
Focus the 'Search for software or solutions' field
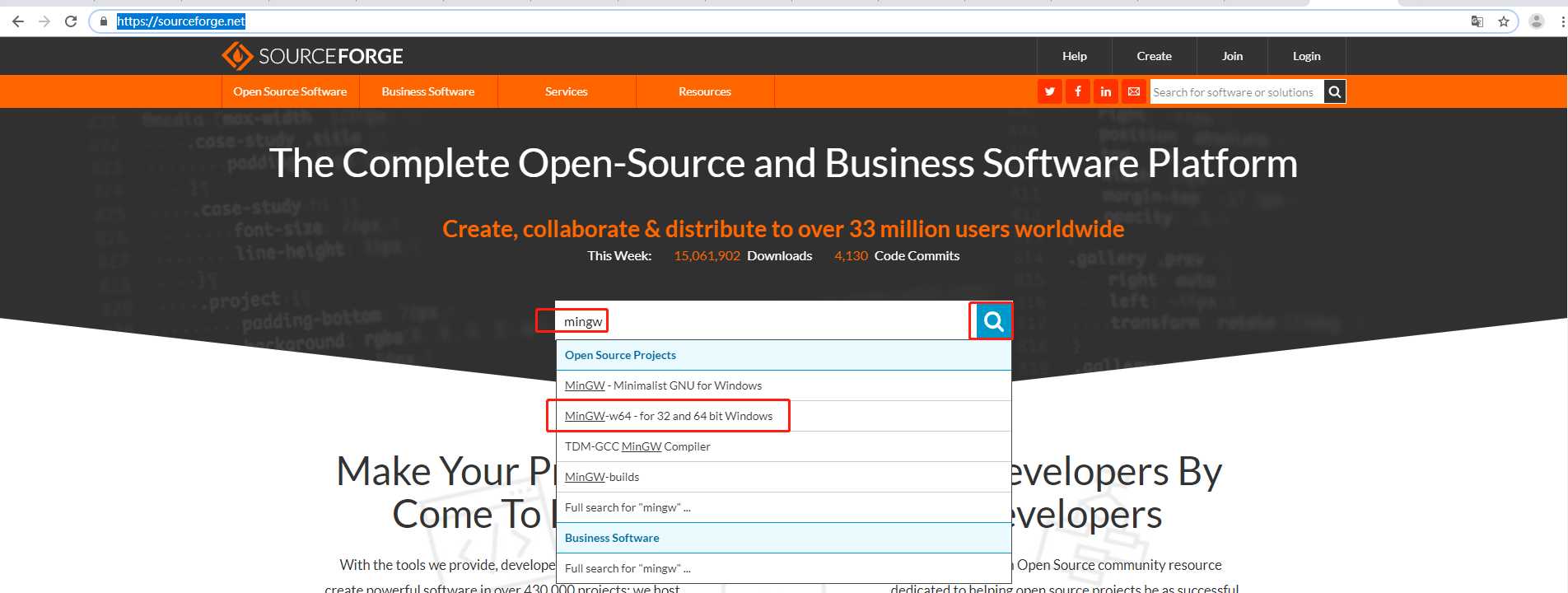(x=1237, y=92)
